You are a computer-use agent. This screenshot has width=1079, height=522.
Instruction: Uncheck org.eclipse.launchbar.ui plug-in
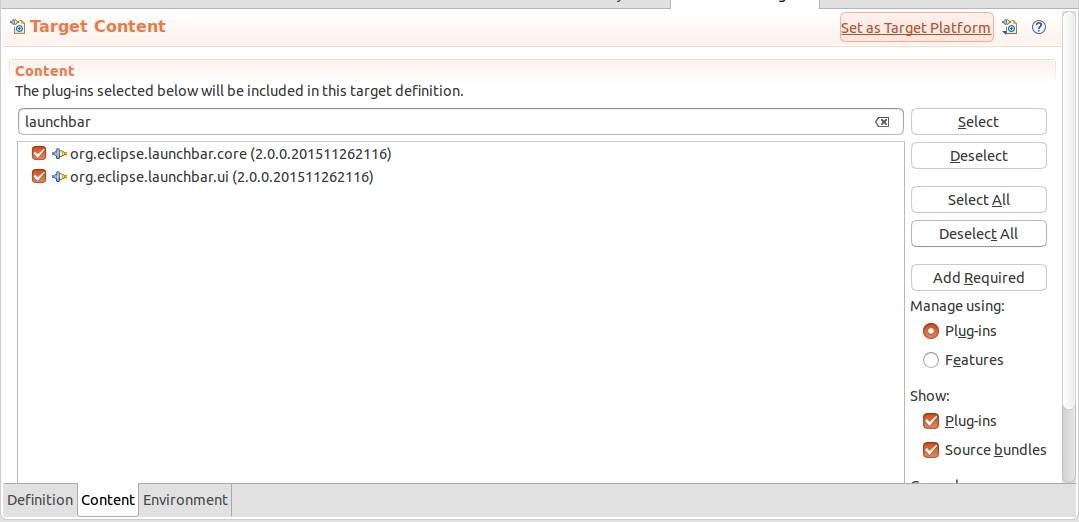39,177
